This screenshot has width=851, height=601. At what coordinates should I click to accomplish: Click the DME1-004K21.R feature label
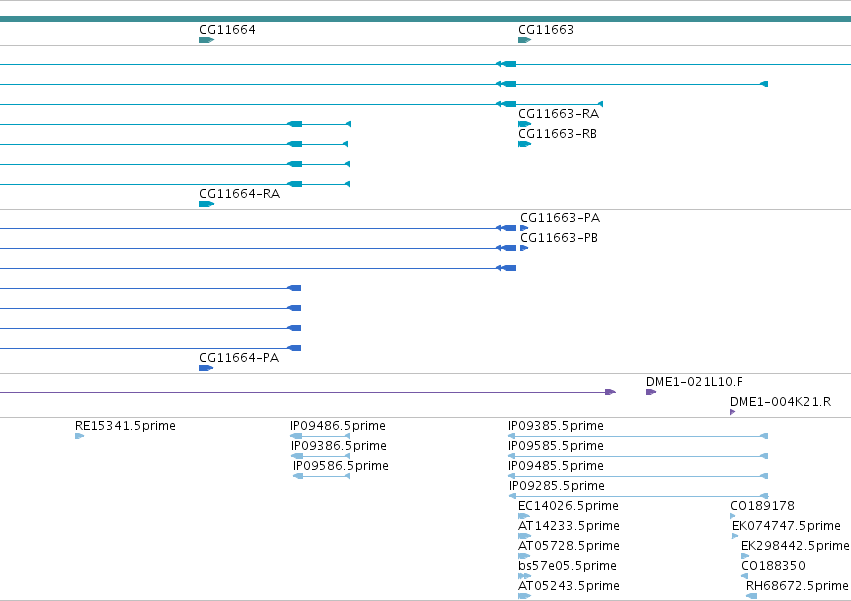[x=780, y=402]
